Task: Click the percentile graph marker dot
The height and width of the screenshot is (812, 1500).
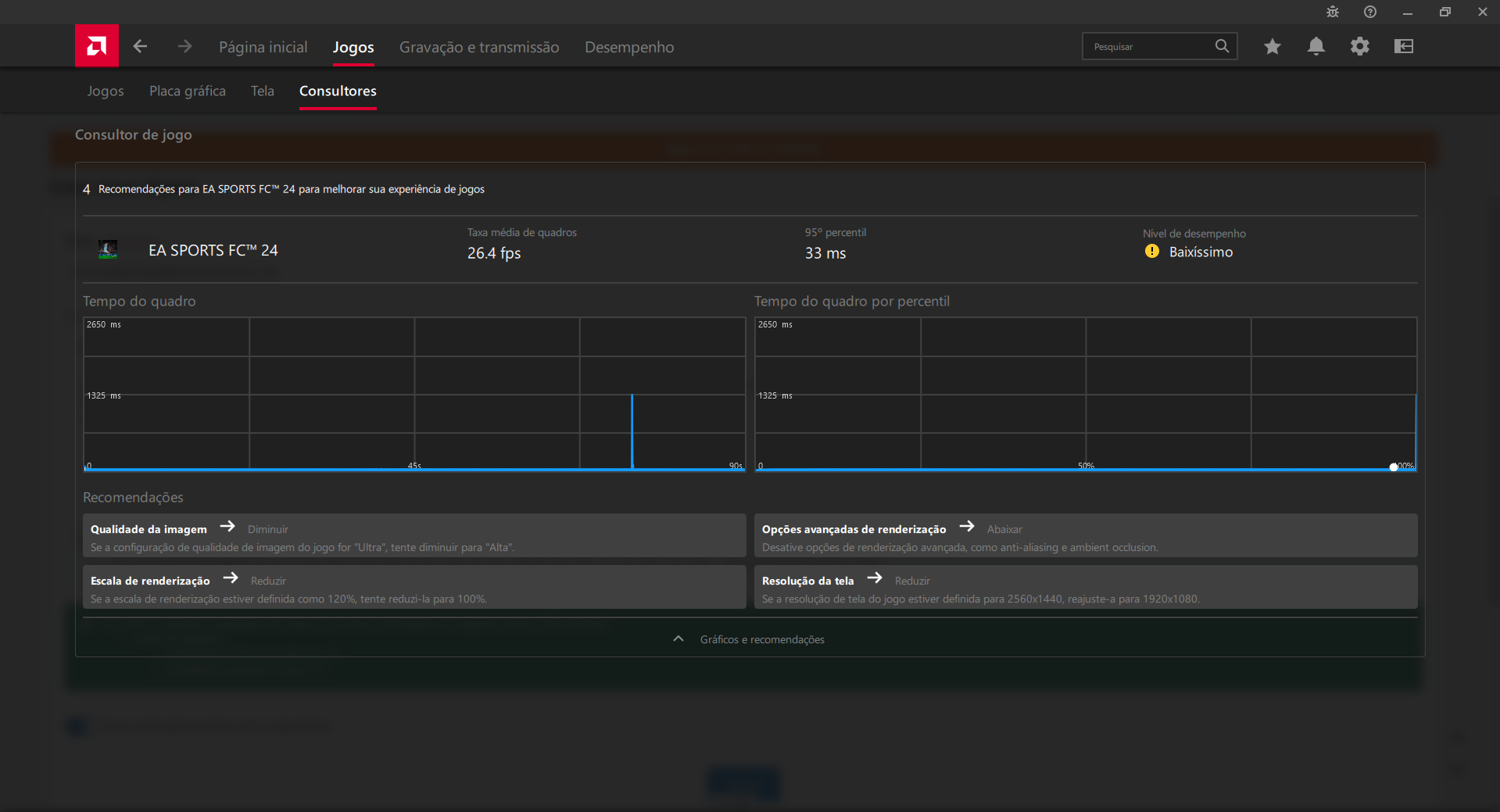Action: point(1393,467)
